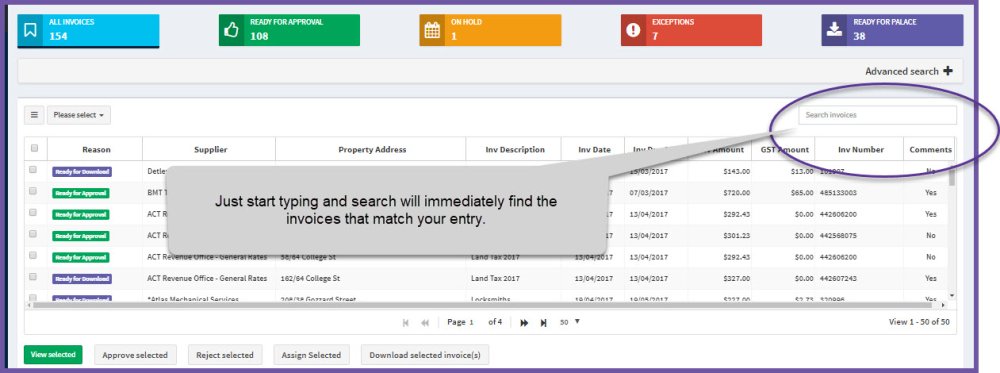Select the On Hold calendar icon

432,30
